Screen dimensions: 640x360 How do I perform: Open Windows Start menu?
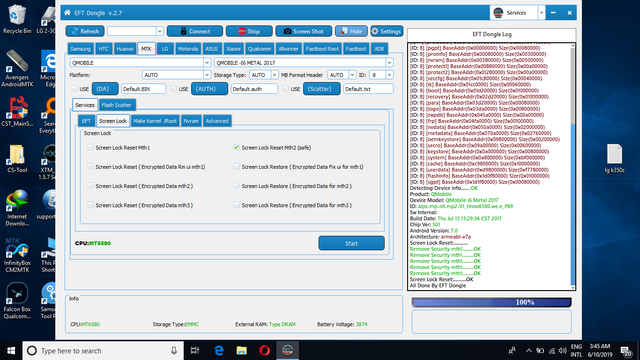pos(11,351)
